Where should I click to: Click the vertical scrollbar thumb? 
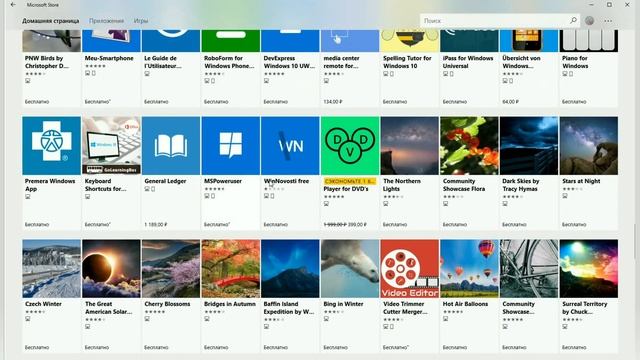tap(635, 241)
